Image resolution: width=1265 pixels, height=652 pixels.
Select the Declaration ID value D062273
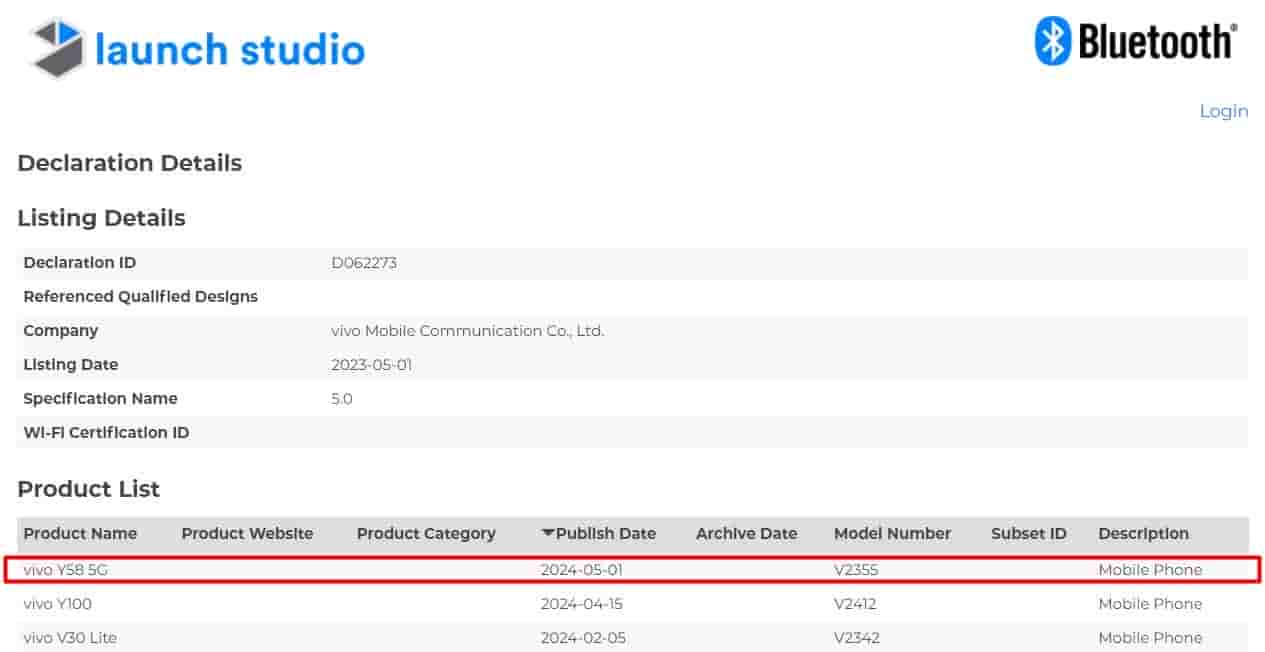(364, 262)
